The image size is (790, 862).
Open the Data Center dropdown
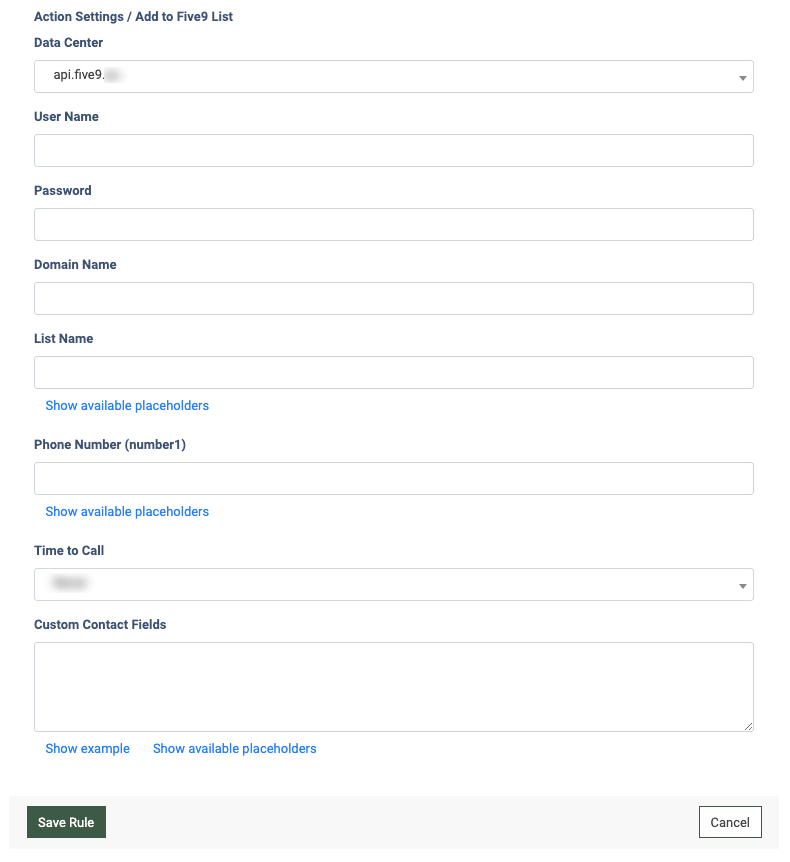pos(393,76)
